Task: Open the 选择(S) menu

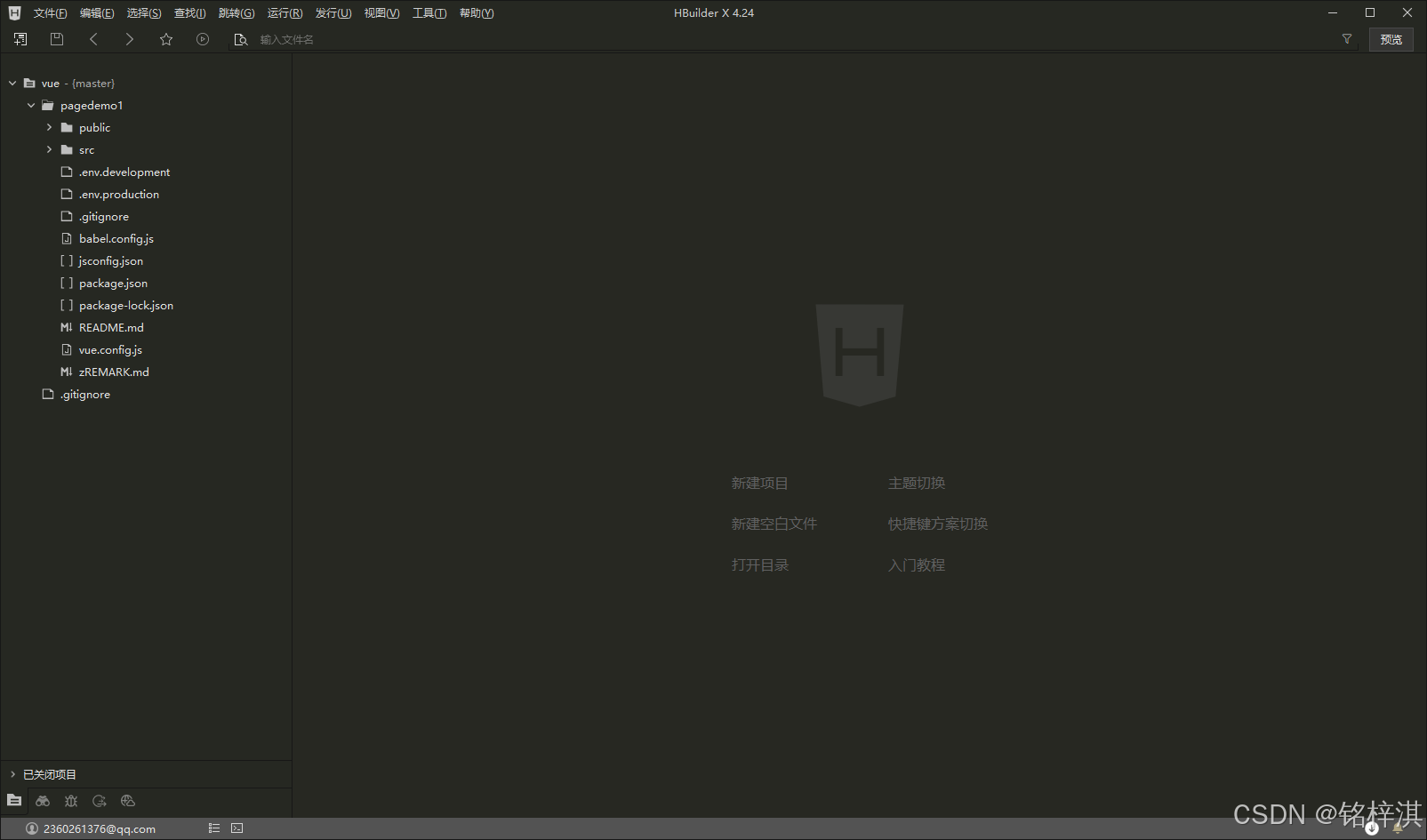Action: click(x=144, y=13)
